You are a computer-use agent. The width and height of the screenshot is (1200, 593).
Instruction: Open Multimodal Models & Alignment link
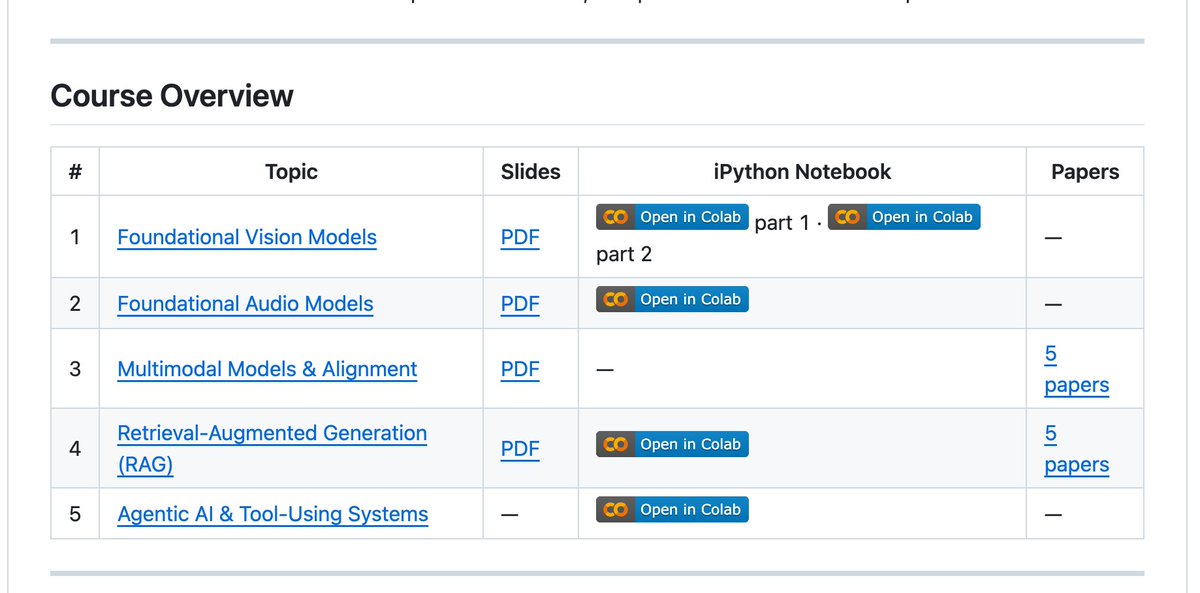point(267,369)
